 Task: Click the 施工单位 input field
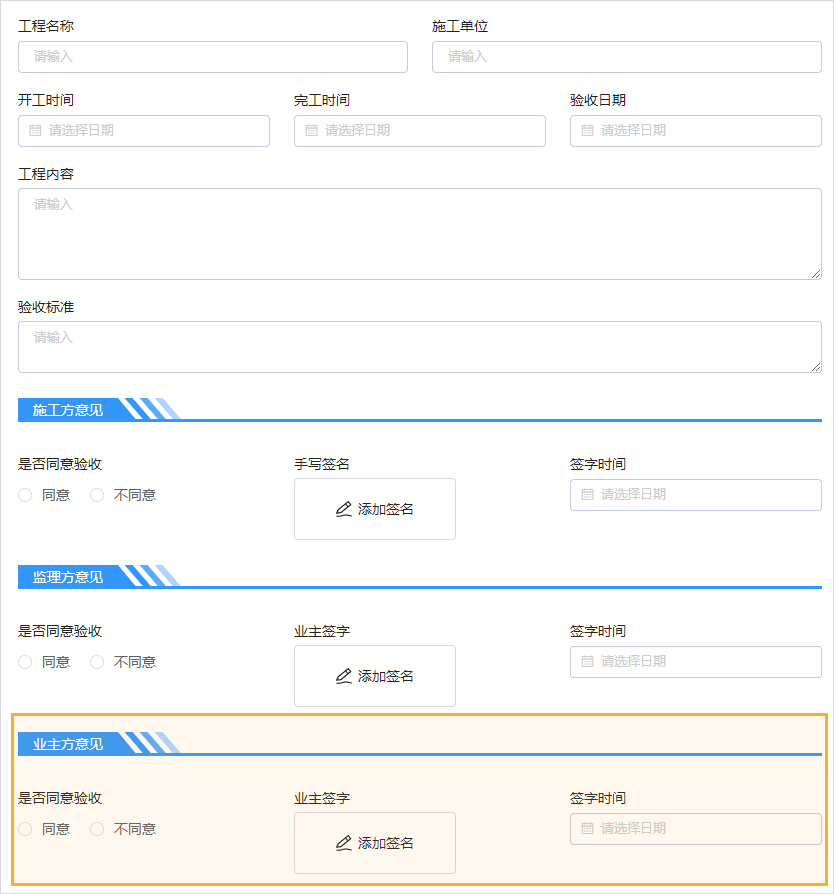[626, 57]
